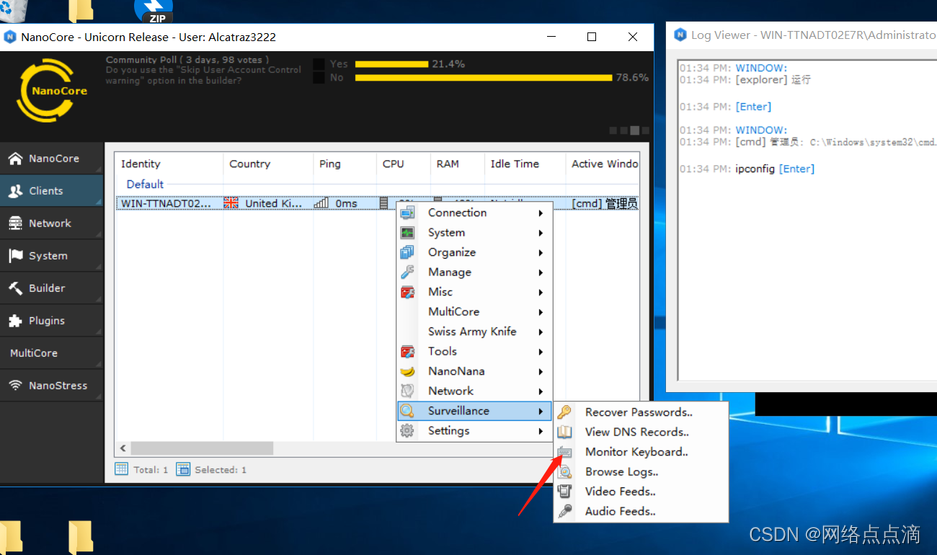
Task: Click the Default group label
Action: coord(145,184)
